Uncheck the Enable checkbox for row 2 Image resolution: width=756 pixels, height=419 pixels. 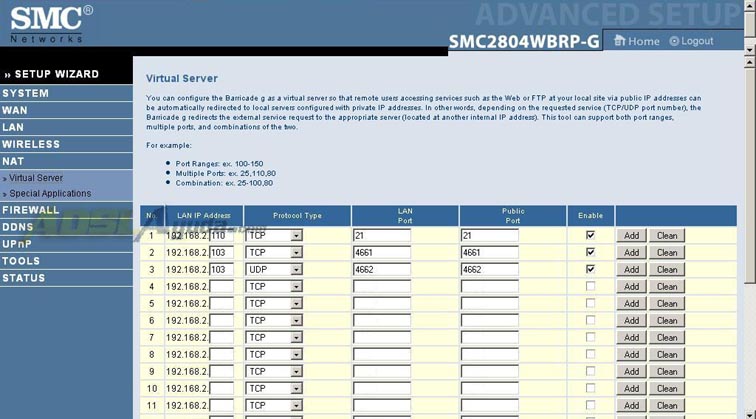[590, 252]
